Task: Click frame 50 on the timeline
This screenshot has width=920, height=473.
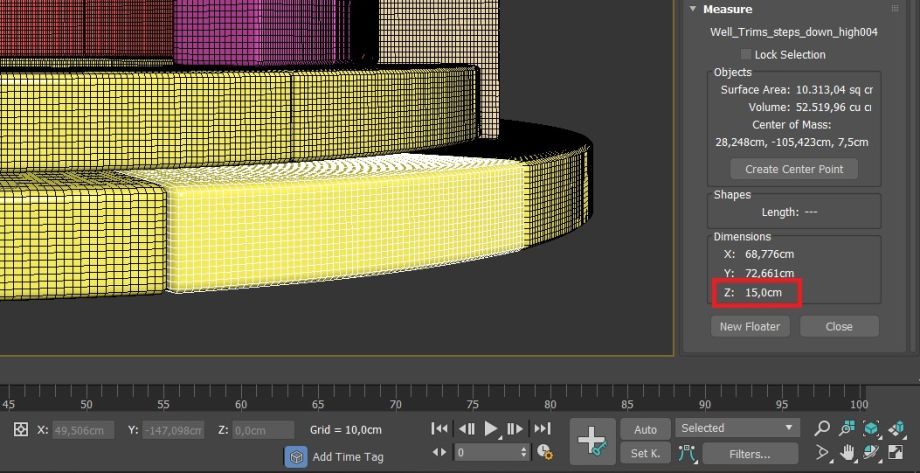Action: point(86,404)
